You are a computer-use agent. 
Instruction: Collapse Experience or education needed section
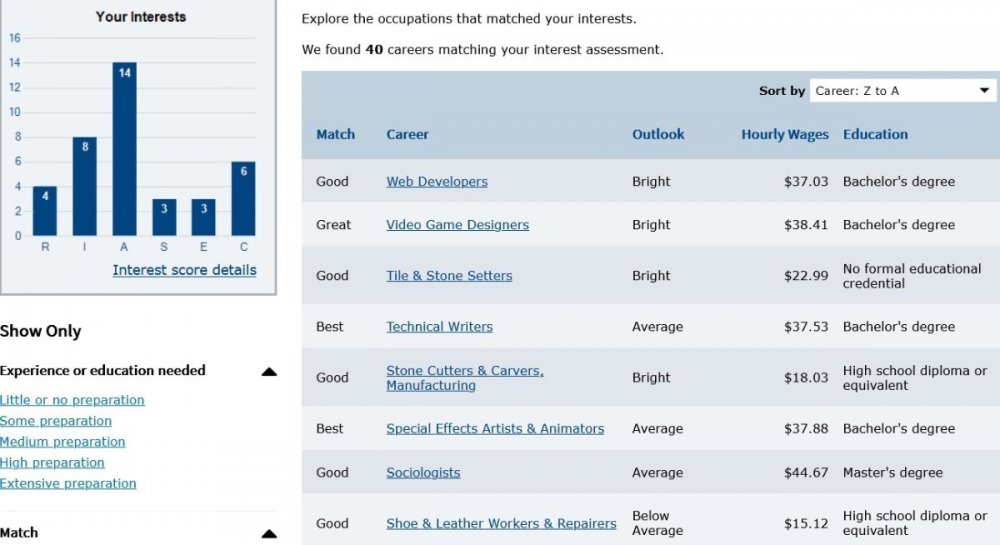(x=269, y=372)
